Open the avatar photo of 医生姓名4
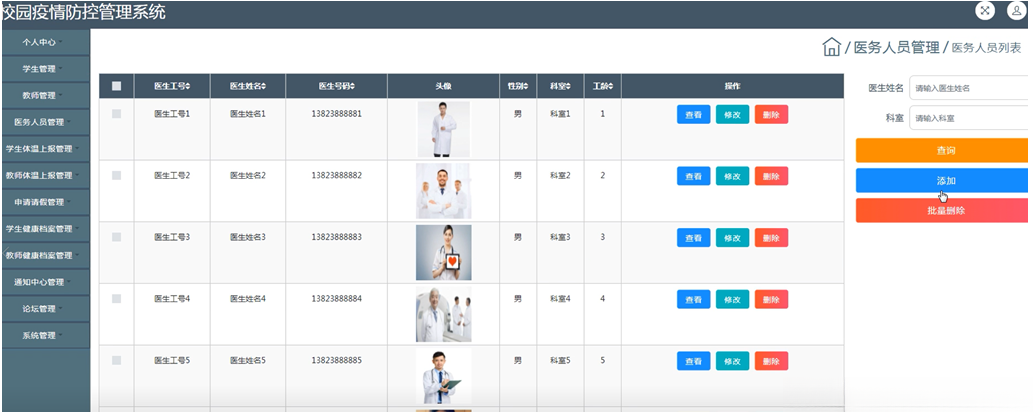The image size is (1033, 412). 443,314
